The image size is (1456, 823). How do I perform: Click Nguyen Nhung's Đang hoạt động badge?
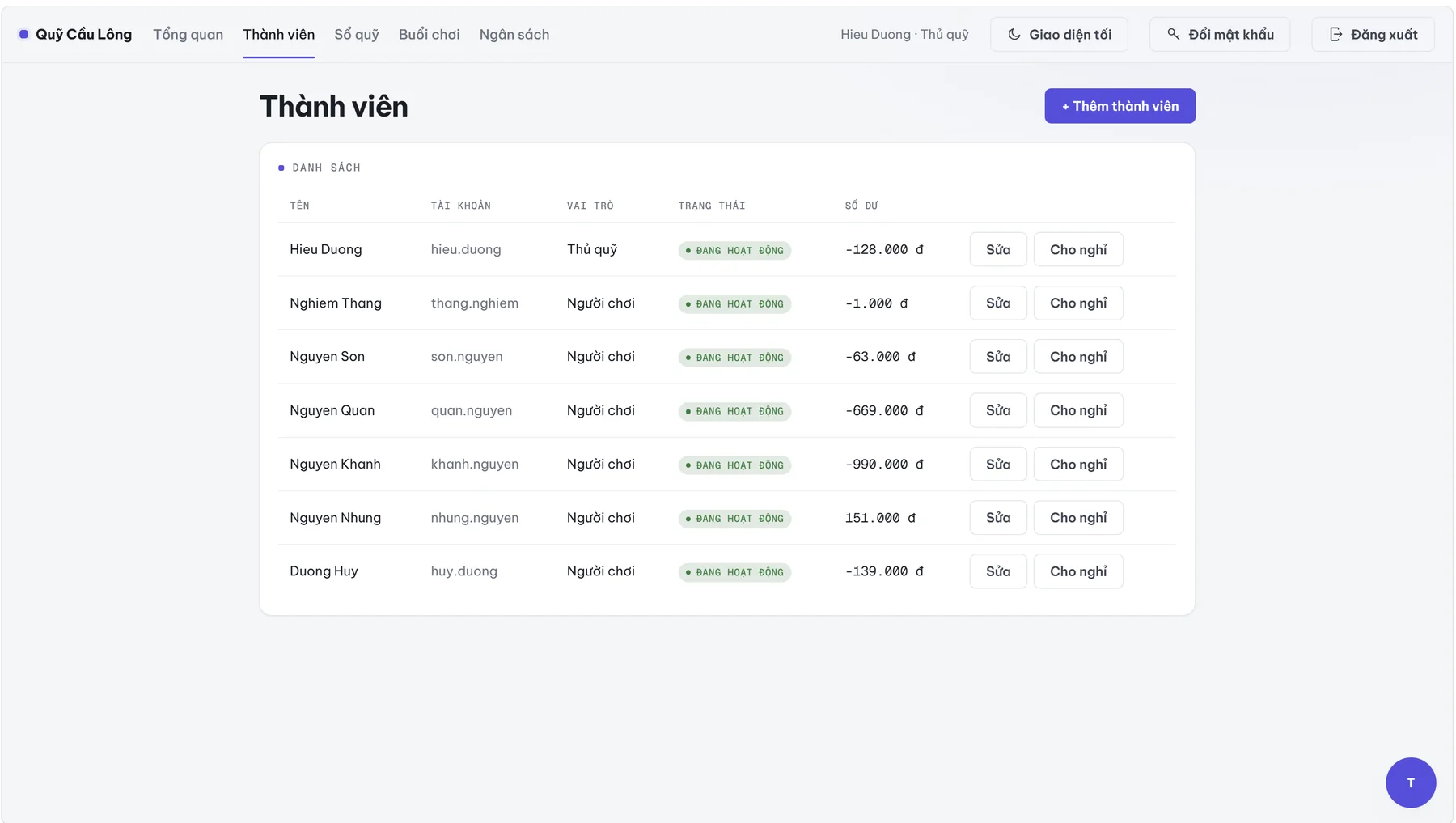(734, 519)
